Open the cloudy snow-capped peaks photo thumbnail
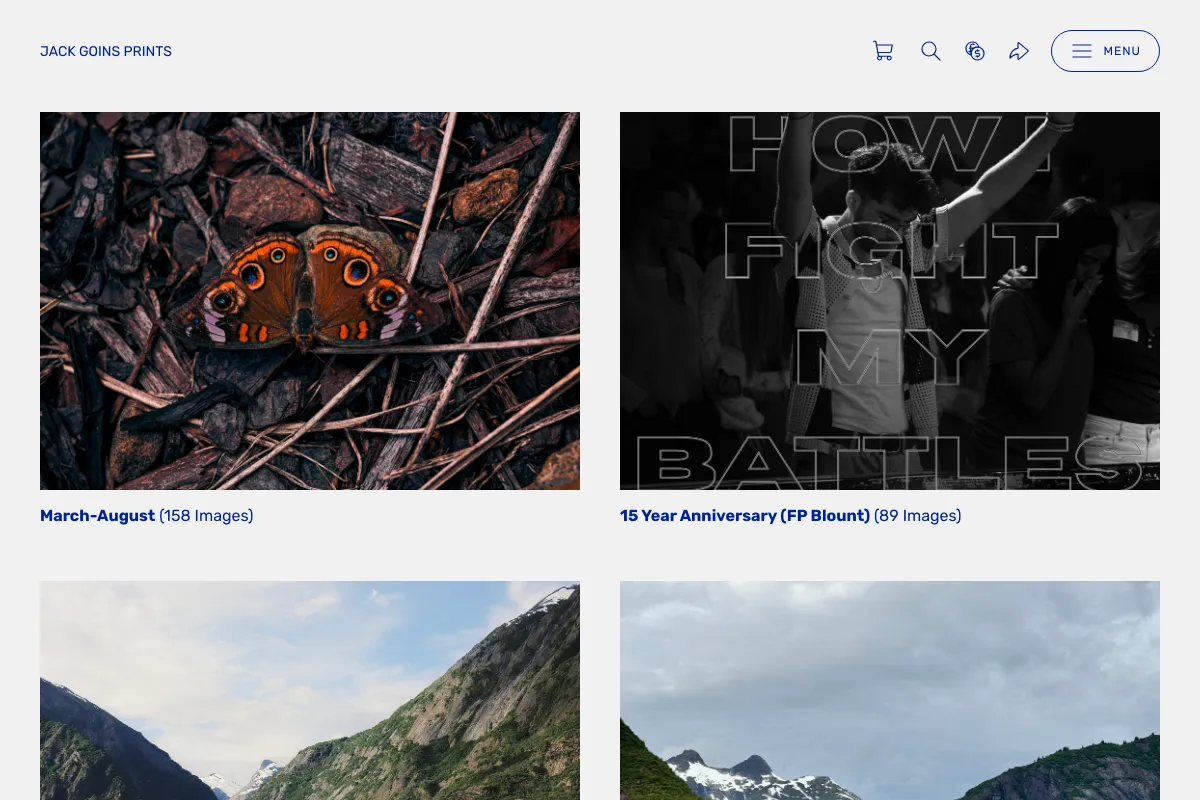Screen dimensions: 1200x800 pos(890,690)
